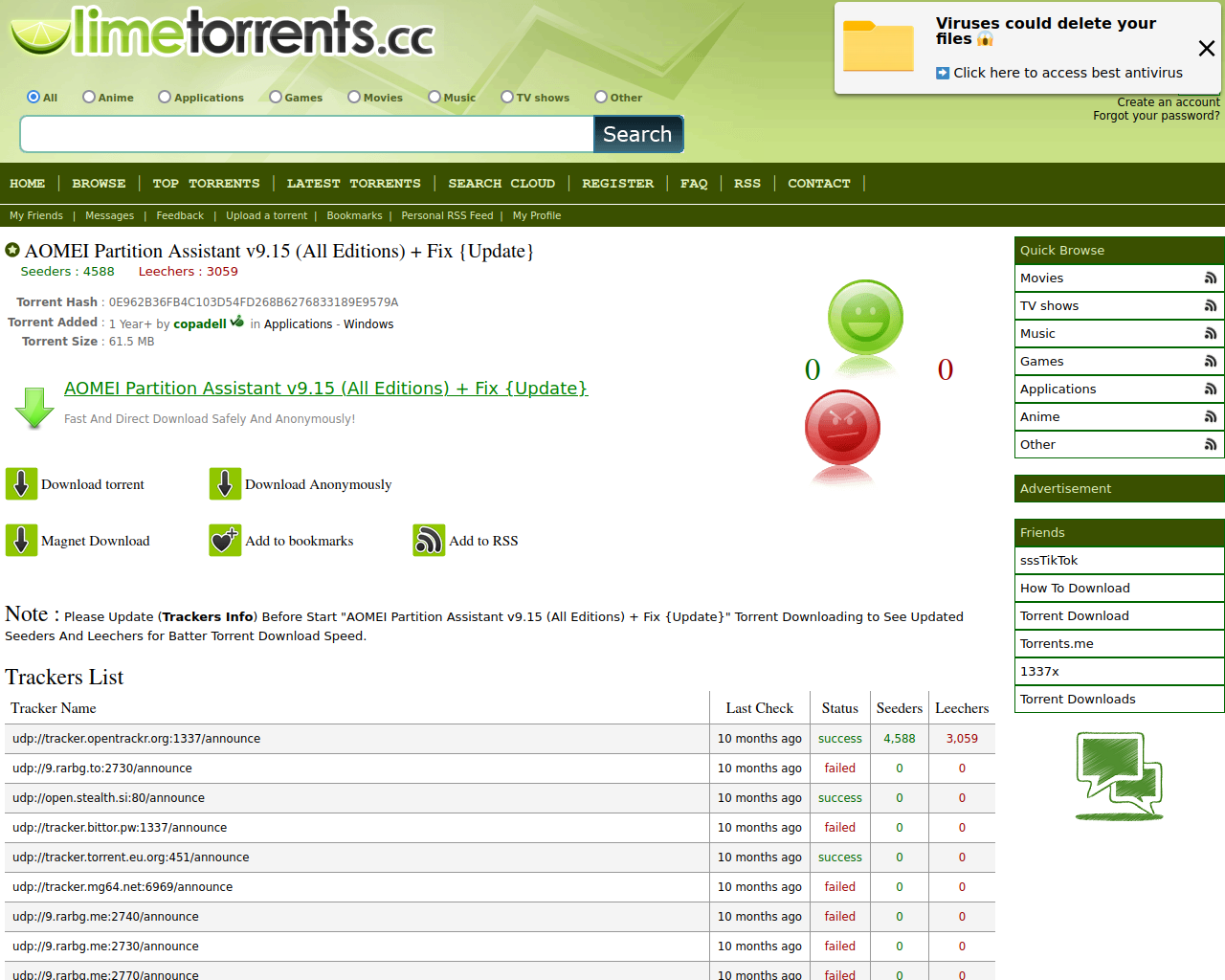
Task: Select the Anime search category radio
Action: tap(89, 97)
